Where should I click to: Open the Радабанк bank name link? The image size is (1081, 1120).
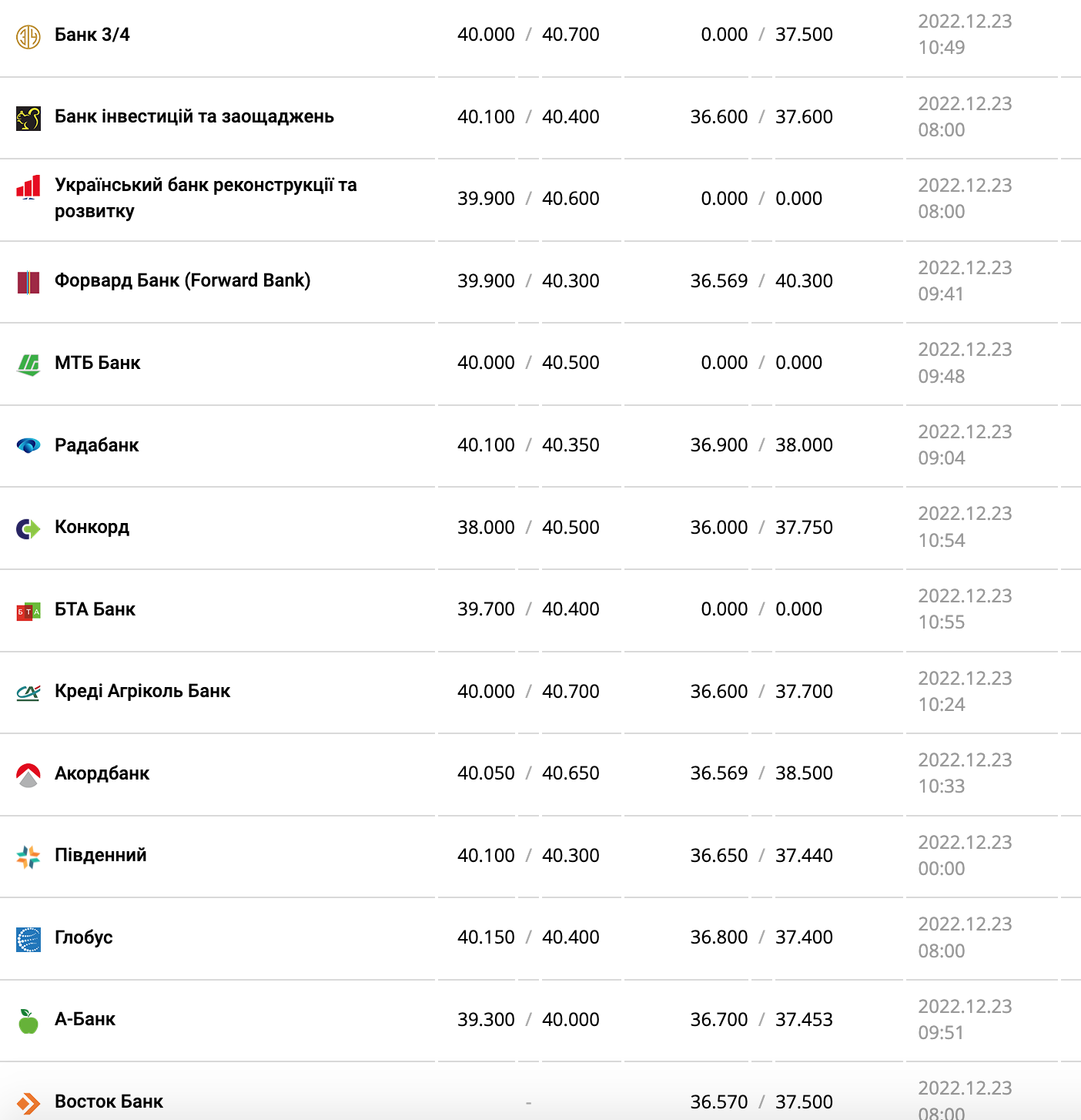(97, 445)
